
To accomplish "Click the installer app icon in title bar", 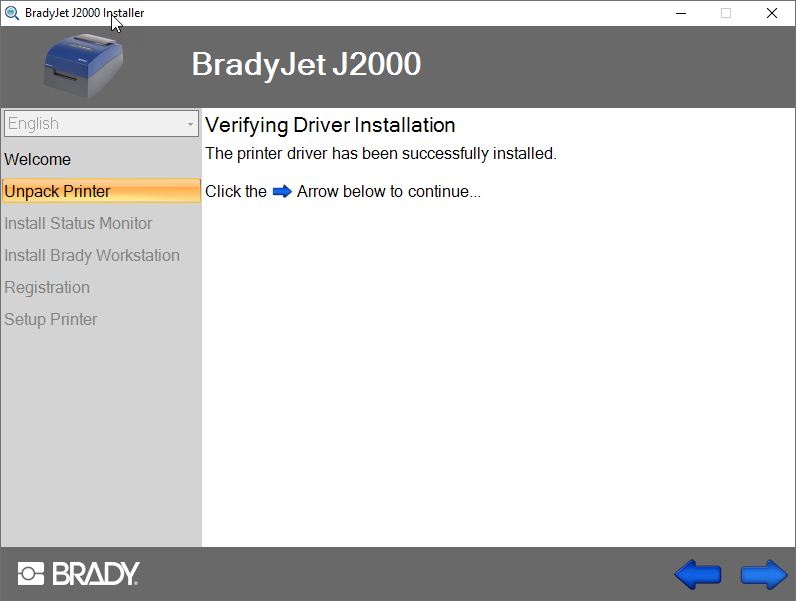I will click(x=12, y=13).
